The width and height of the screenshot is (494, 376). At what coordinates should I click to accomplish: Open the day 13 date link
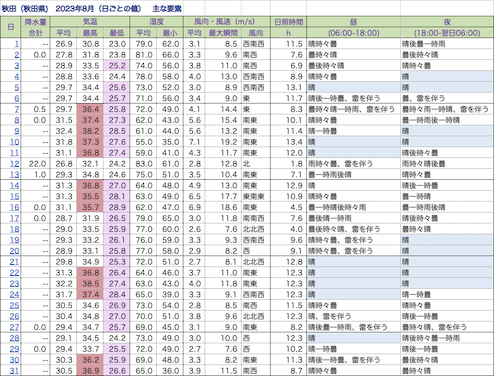click(x=14, y=175)
